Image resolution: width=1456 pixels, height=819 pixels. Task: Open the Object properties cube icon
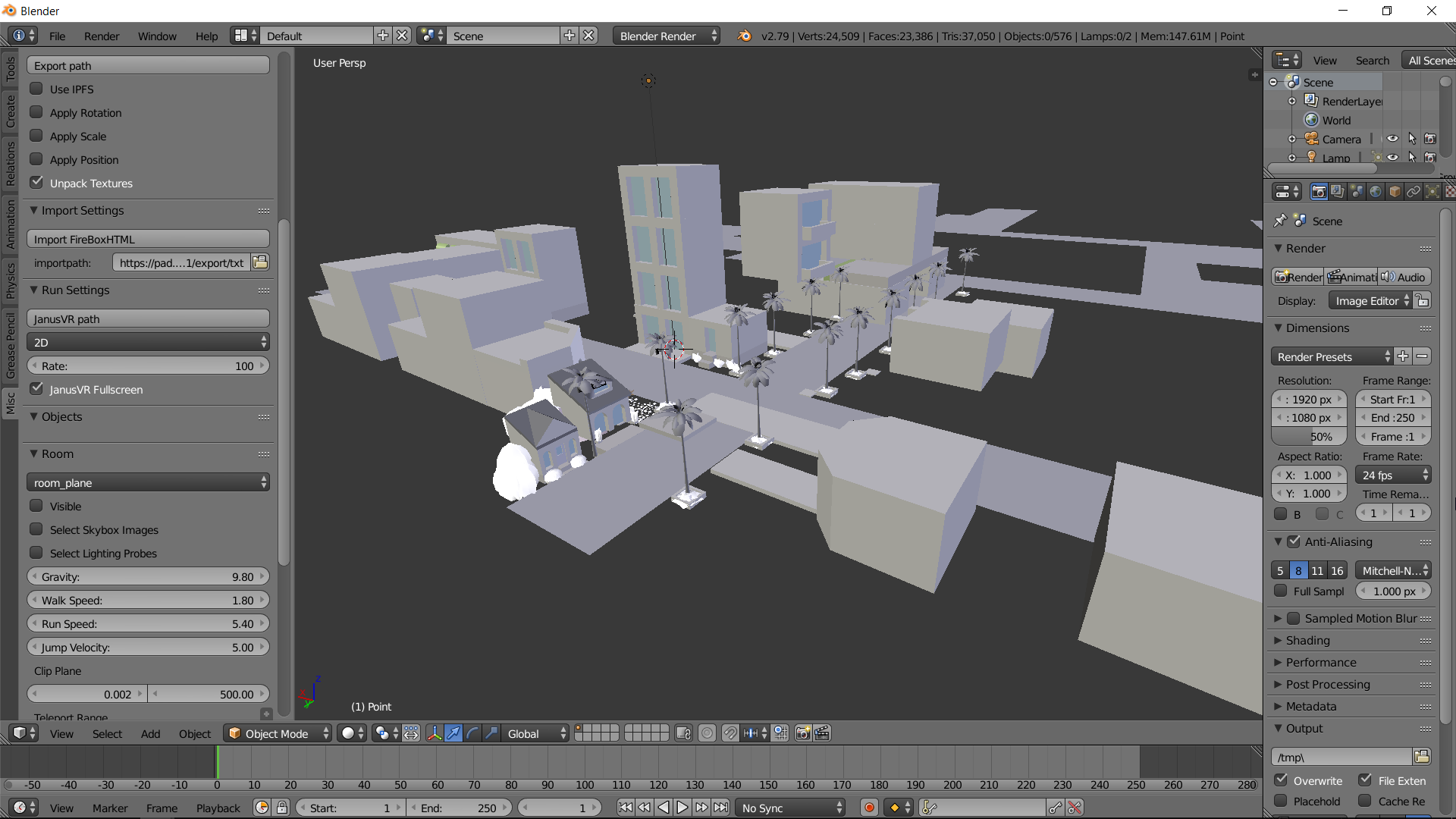1395,192
